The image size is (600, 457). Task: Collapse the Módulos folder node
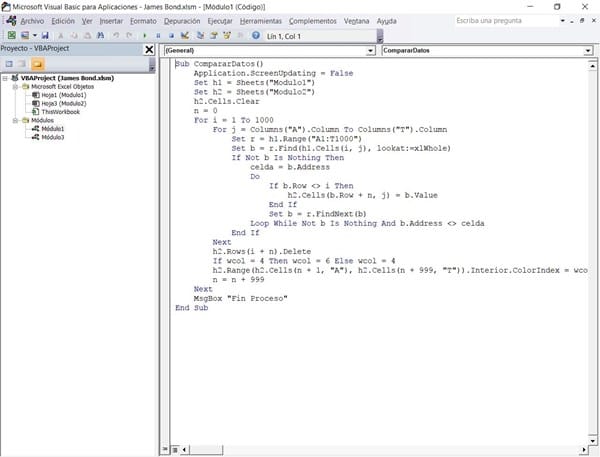pos(13,120)
